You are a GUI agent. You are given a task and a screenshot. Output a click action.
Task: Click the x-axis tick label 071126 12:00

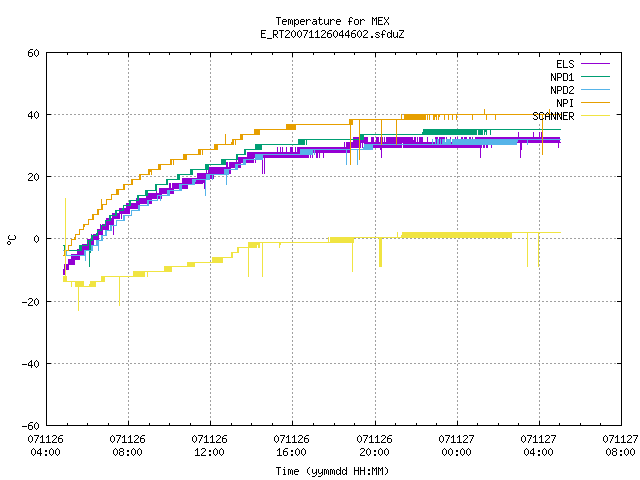210,446
